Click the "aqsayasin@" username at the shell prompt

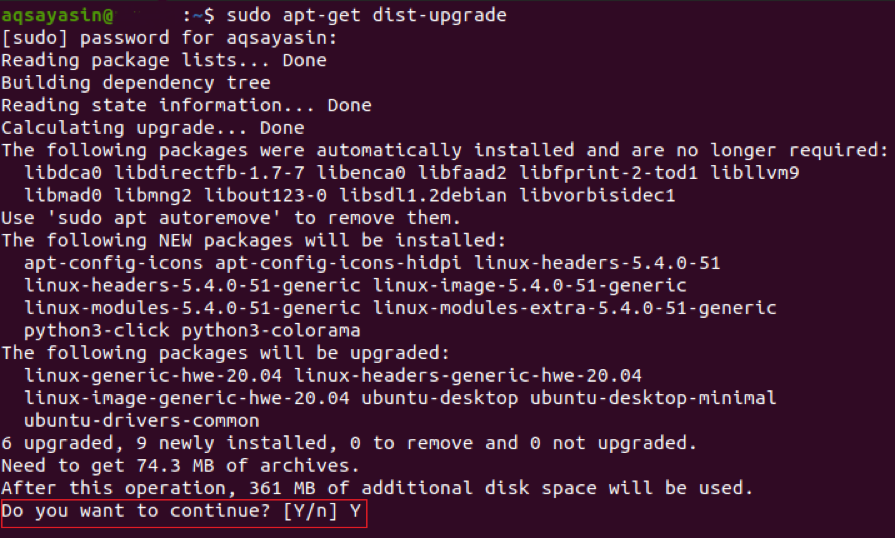(x=57, y=16)
